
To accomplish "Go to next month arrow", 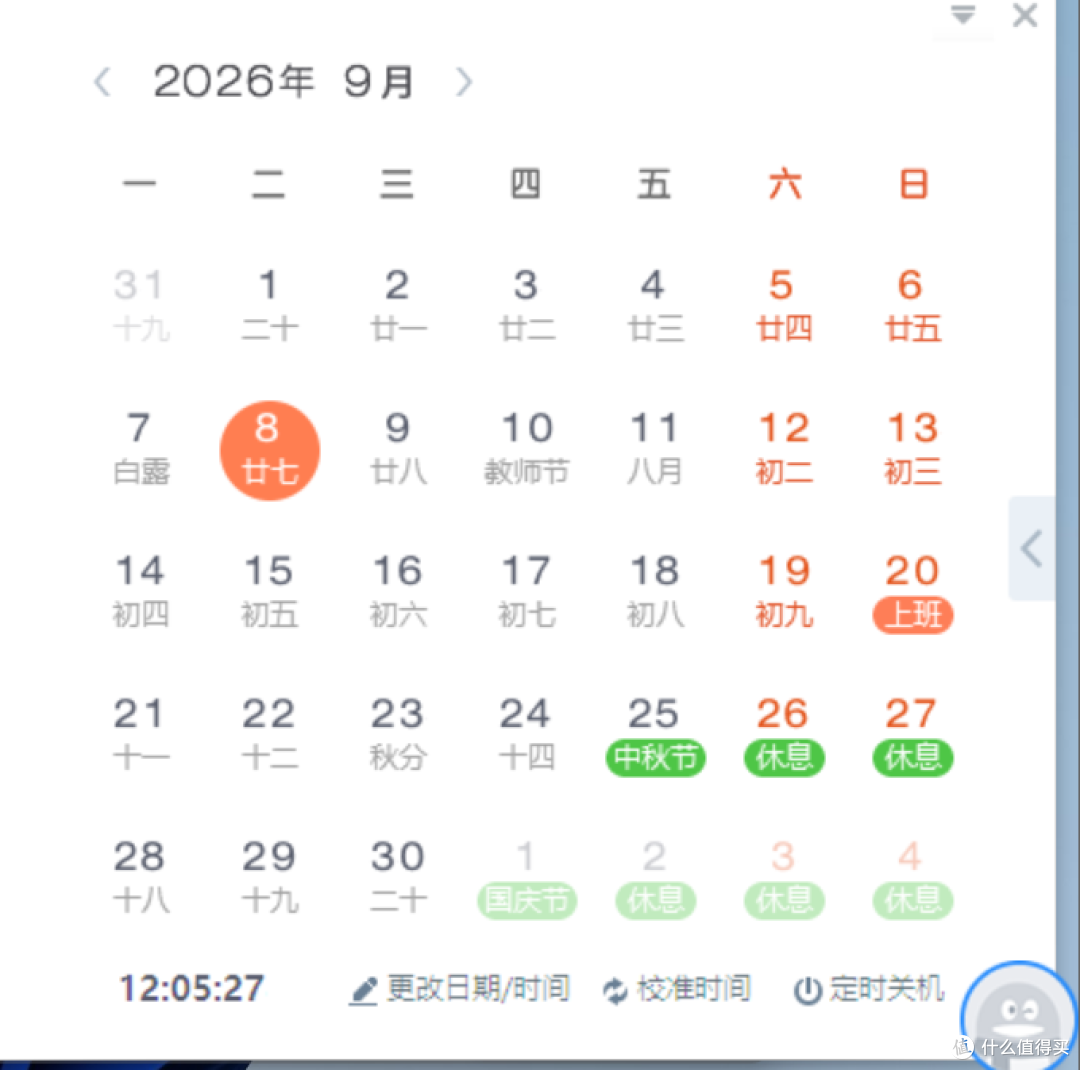I will coord(464,82).
